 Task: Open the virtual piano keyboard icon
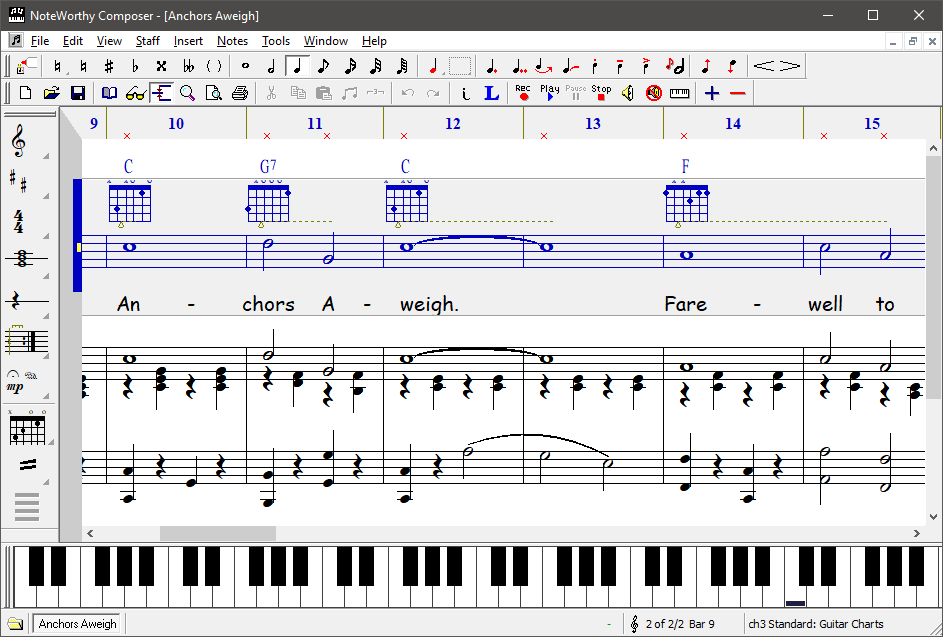(x=681, y=93)
